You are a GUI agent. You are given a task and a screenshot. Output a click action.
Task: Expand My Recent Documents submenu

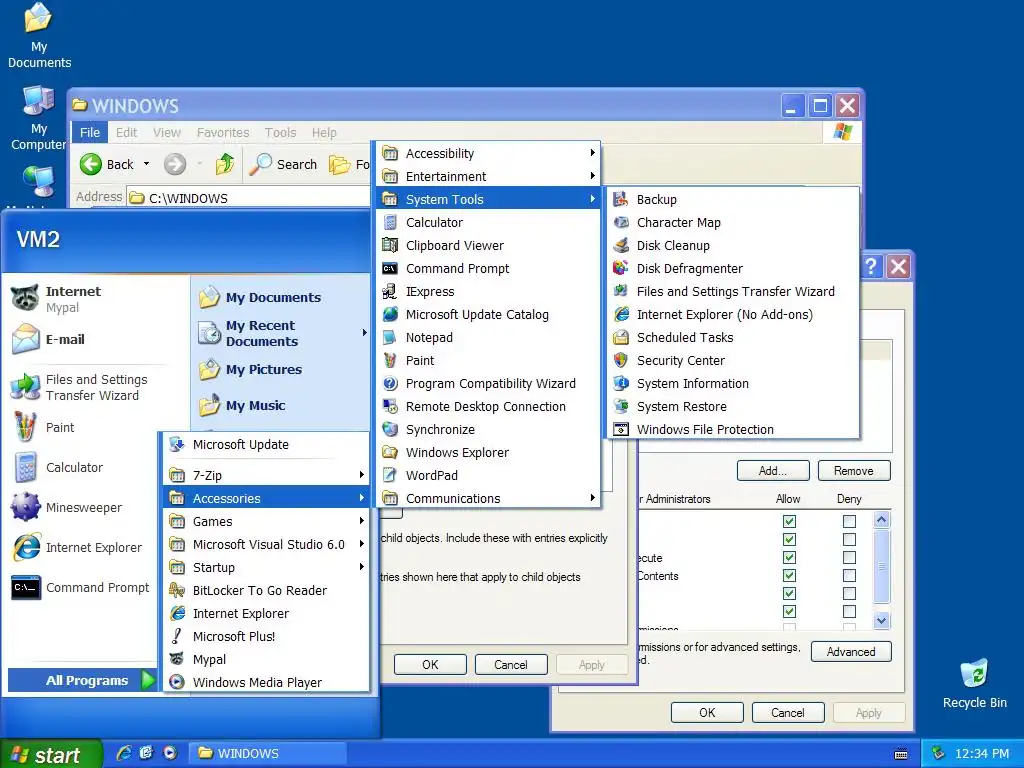[282, 333]
